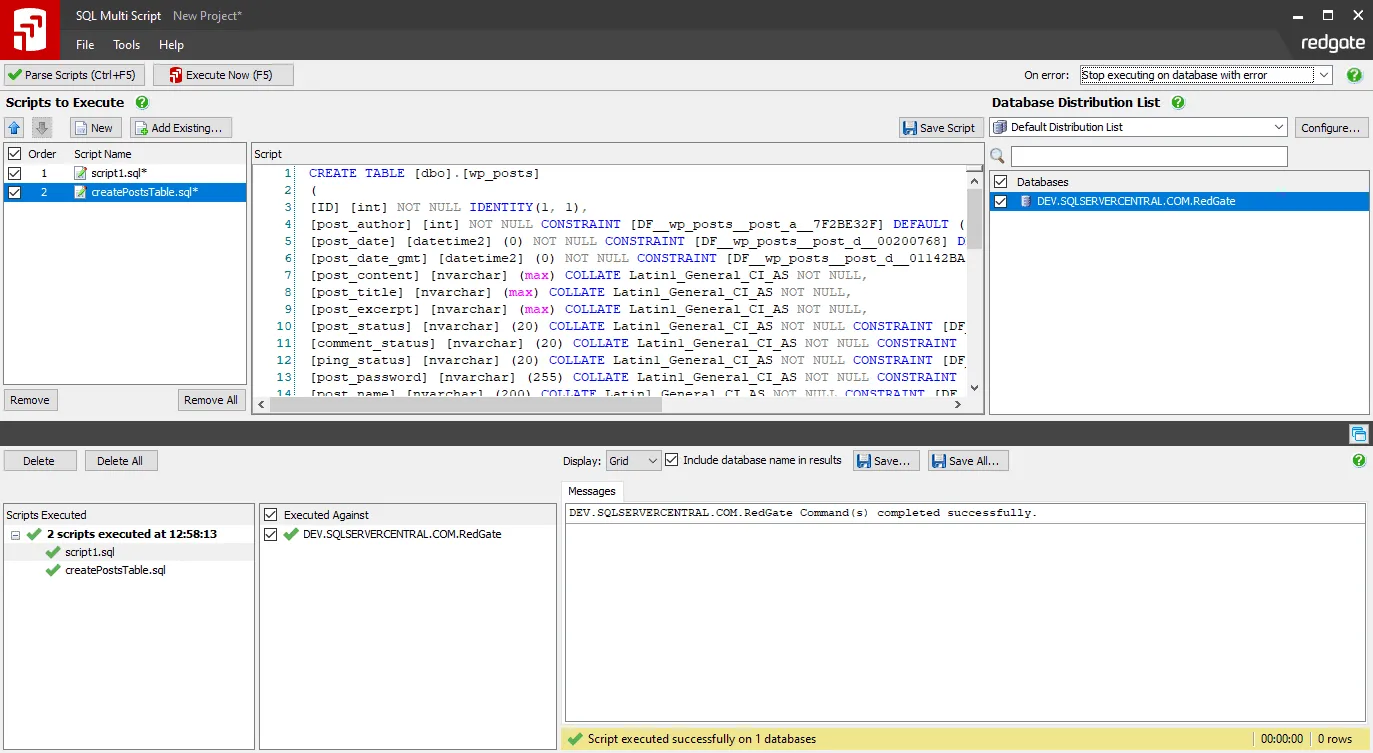Click the Save All results button
Viewport: 1373px width, 753px height.
coord(968,461)
